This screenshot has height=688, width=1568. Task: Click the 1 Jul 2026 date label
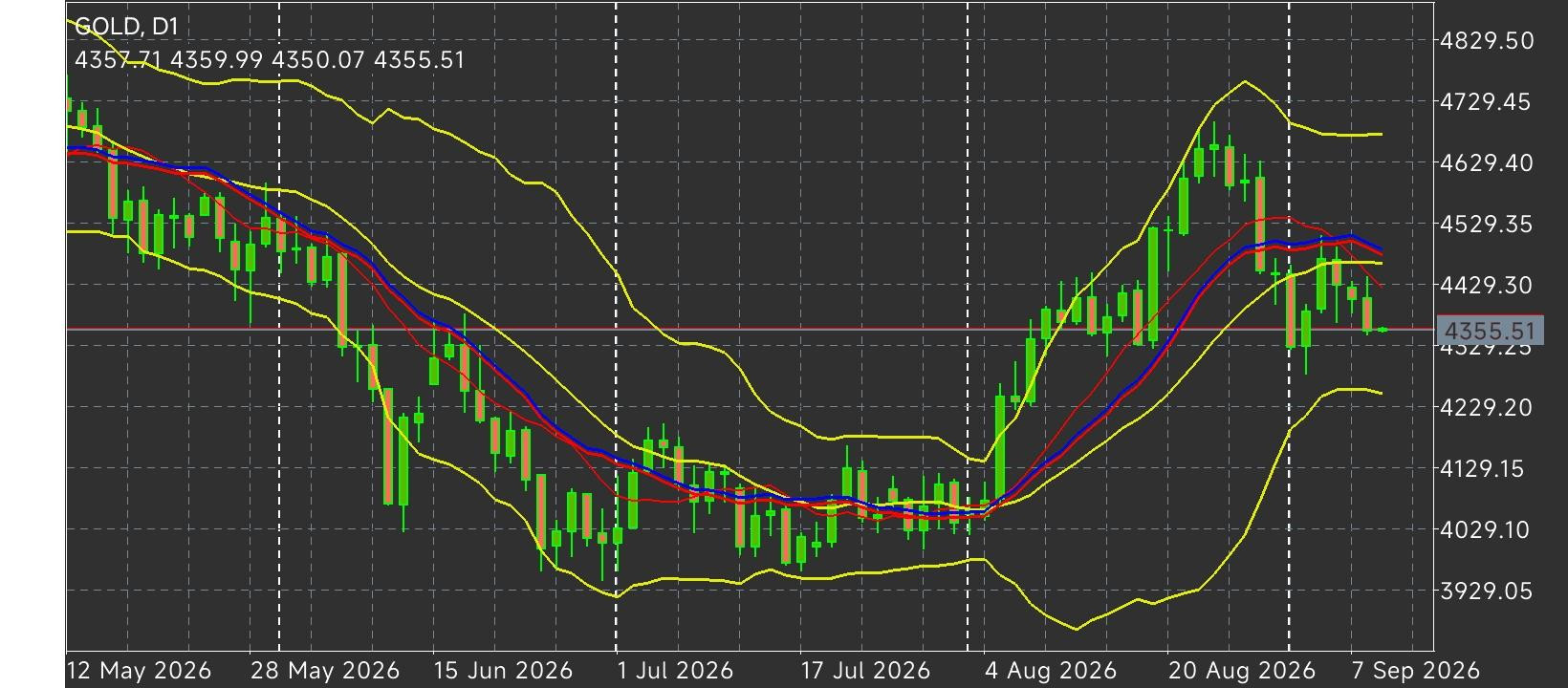(x=675, y=670)
